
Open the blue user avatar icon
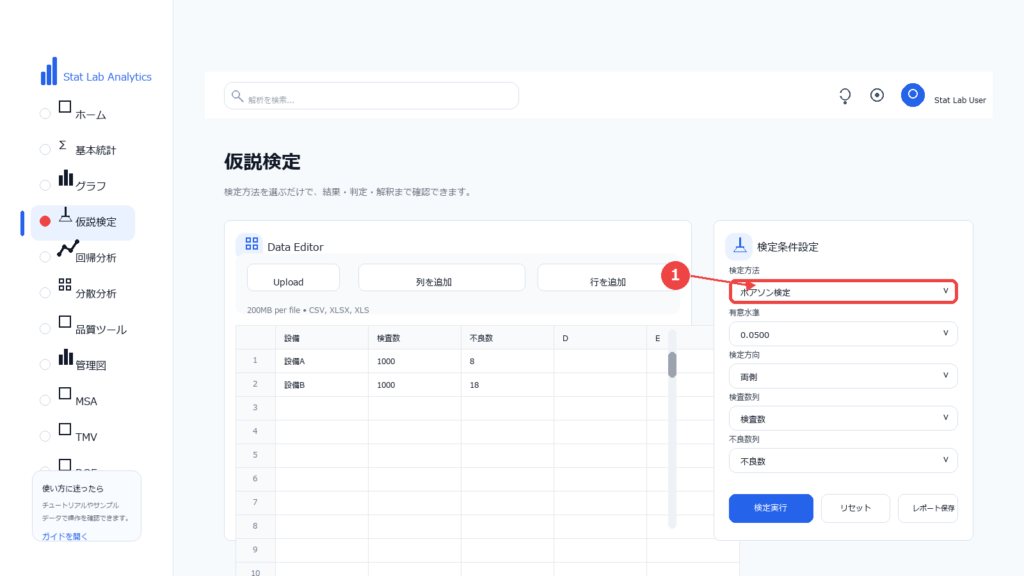912,95
